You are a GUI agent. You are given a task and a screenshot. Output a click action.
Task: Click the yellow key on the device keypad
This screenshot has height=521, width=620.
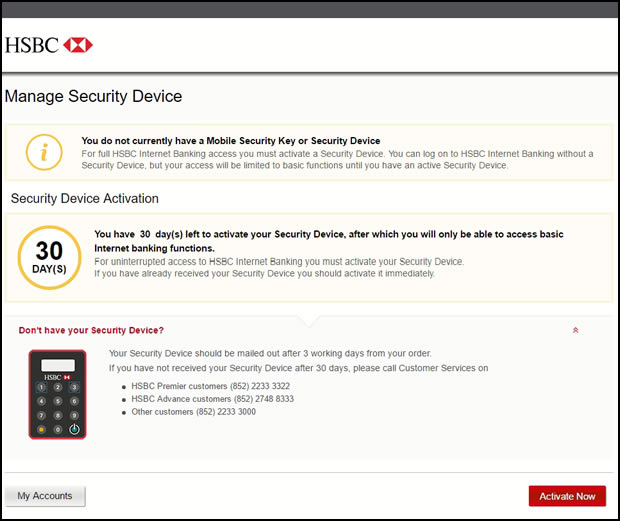41,429
